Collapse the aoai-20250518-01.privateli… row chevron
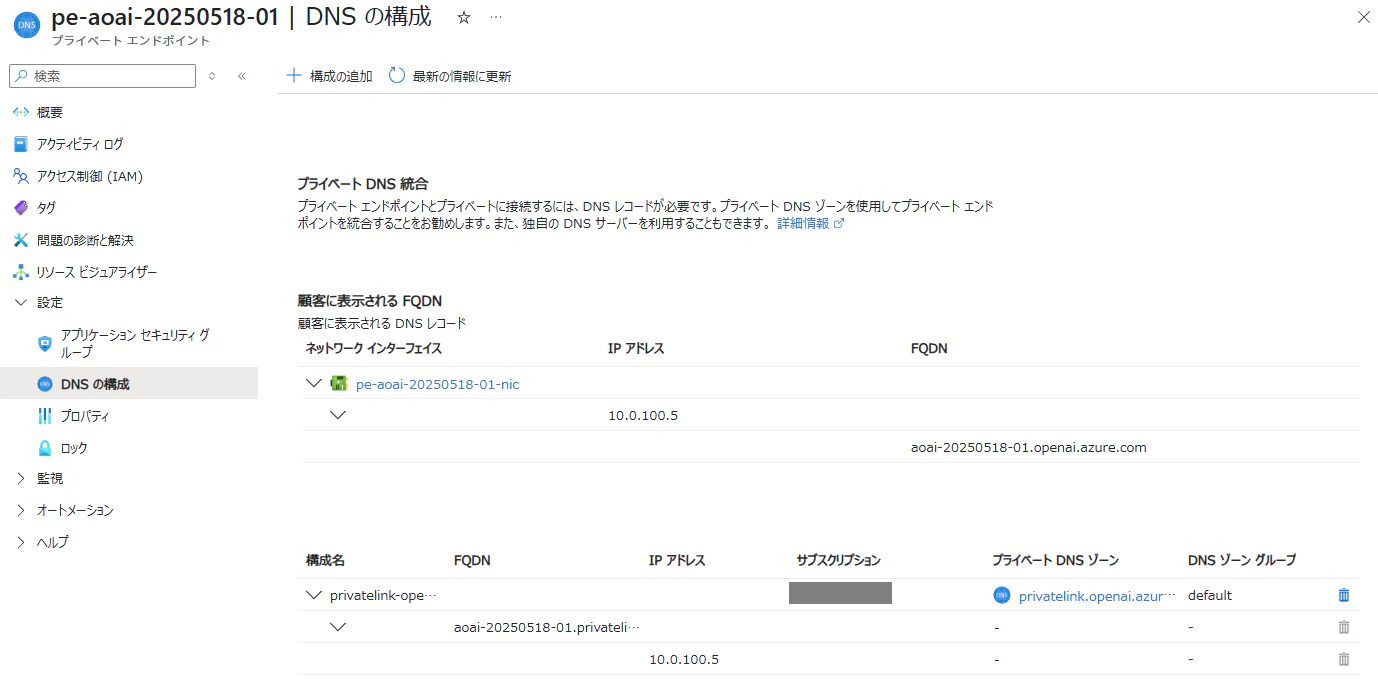Screen dimensions: 1378x695 (338, 627)
